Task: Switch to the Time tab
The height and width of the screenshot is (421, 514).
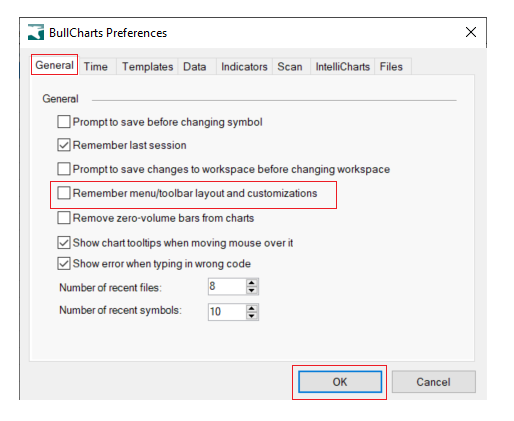Action: [x=96, y=67]
